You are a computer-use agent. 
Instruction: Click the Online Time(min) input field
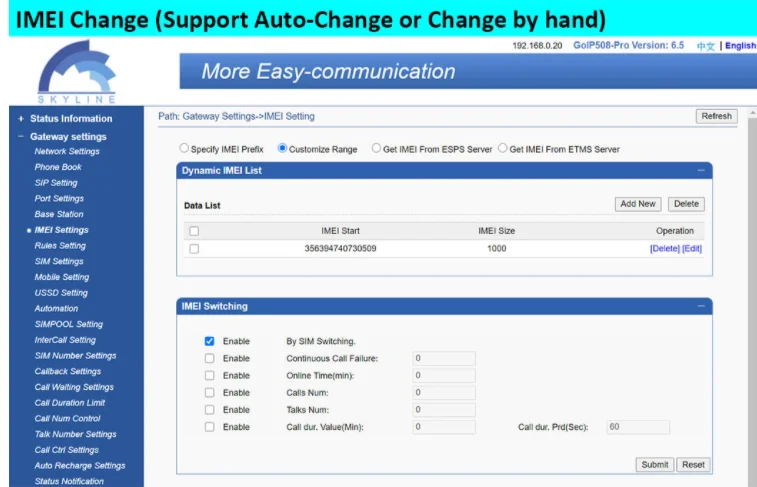[443, 375]
